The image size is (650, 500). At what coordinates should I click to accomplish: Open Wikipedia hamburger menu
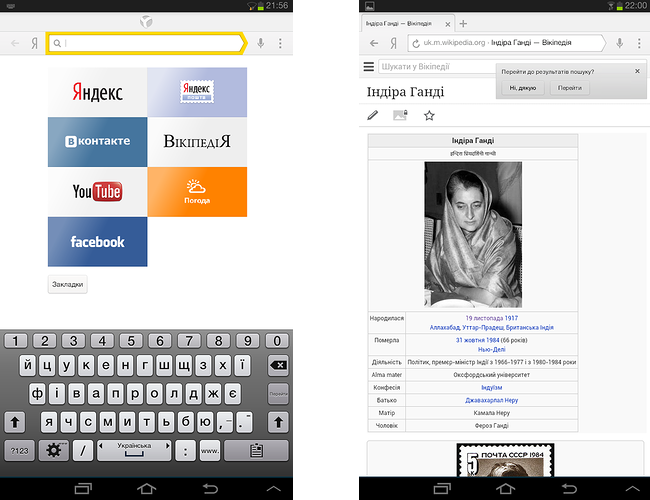(369, 66)
